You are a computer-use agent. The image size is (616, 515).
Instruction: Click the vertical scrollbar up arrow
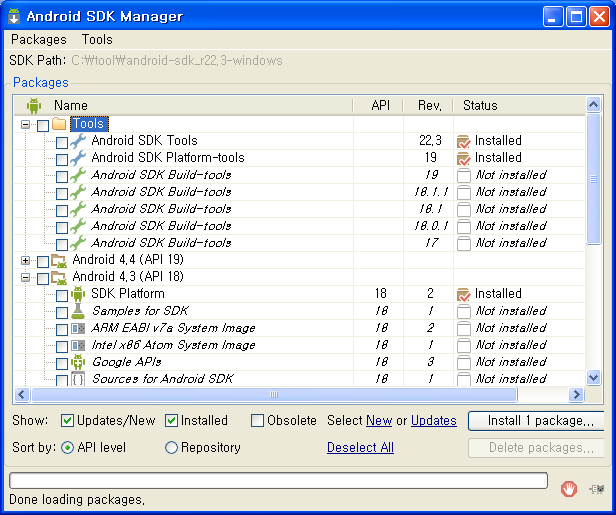[x=593, y=104]
